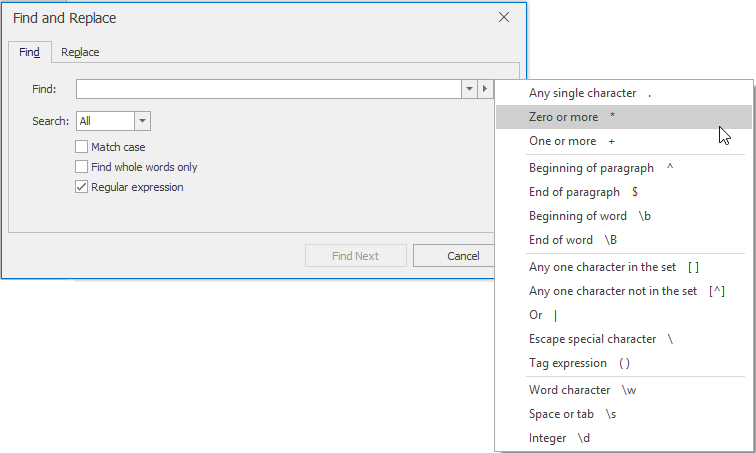Select Zero or more from regex menu
756x453 pixels.
[572, 117]
